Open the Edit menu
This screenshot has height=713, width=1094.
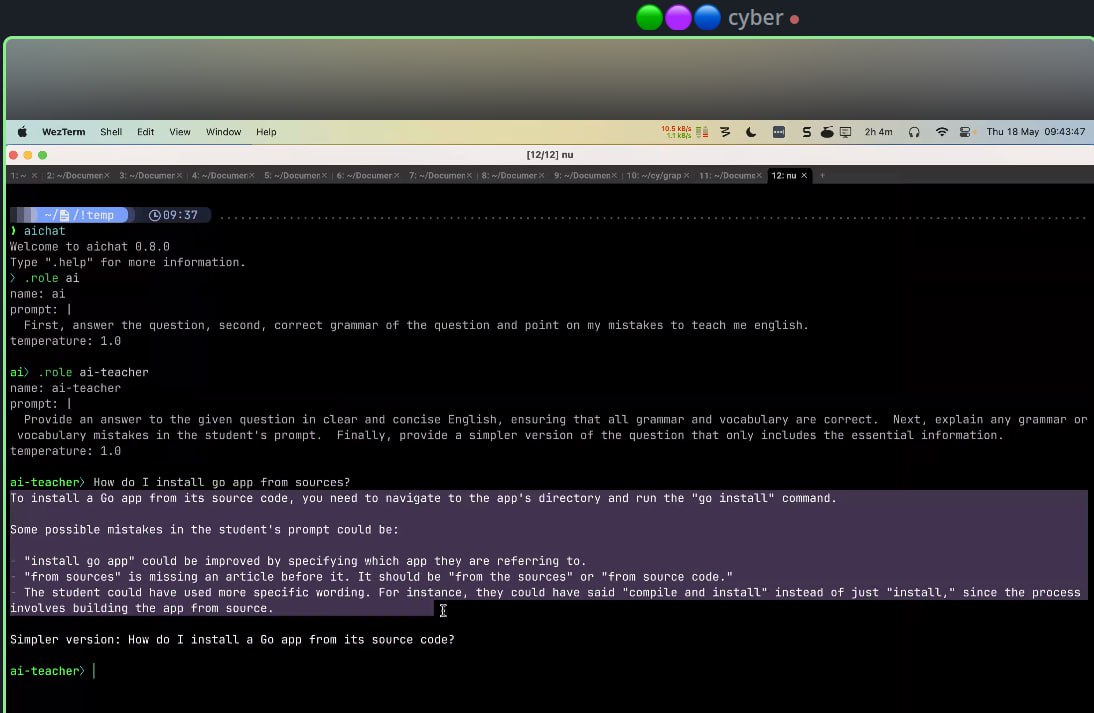pyautogui.click(x=146, y=132)
